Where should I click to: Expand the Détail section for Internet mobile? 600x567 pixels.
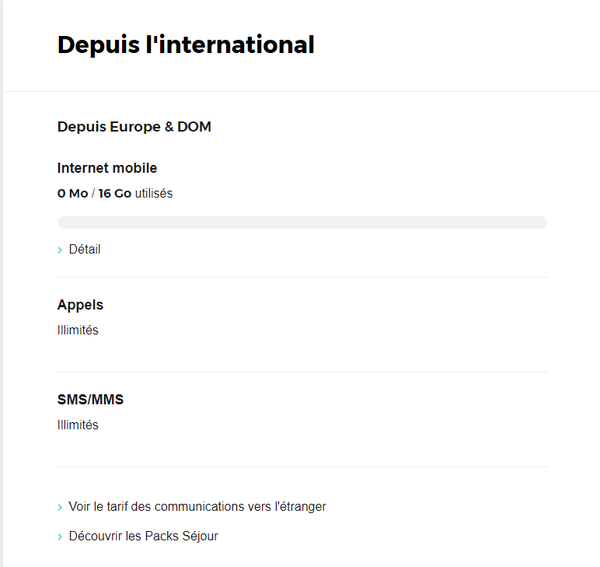(84, 249)
